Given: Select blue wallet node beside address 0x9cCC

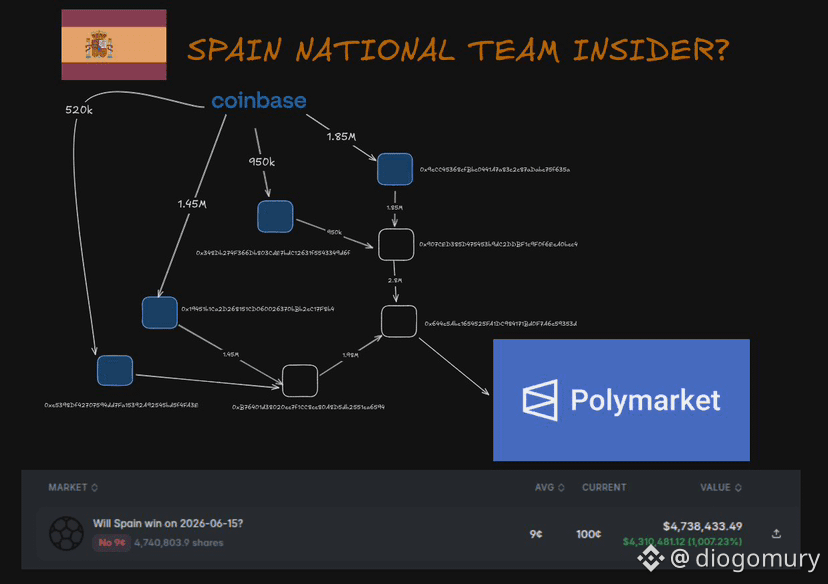Looking at the screenshot, I should (x=395, y=169).
